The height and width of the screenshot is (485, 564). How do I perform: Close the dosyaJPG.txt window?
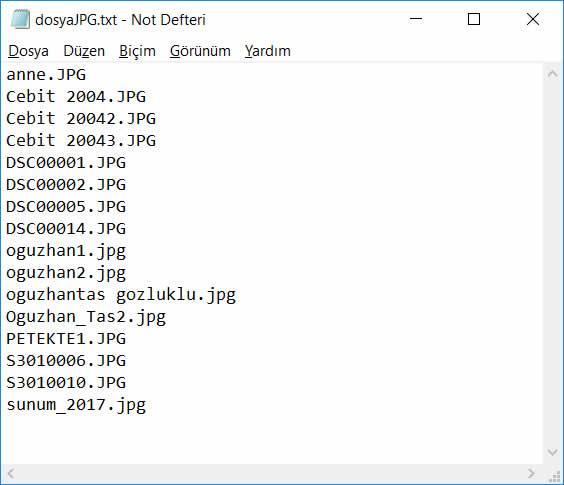click(533, 19)
